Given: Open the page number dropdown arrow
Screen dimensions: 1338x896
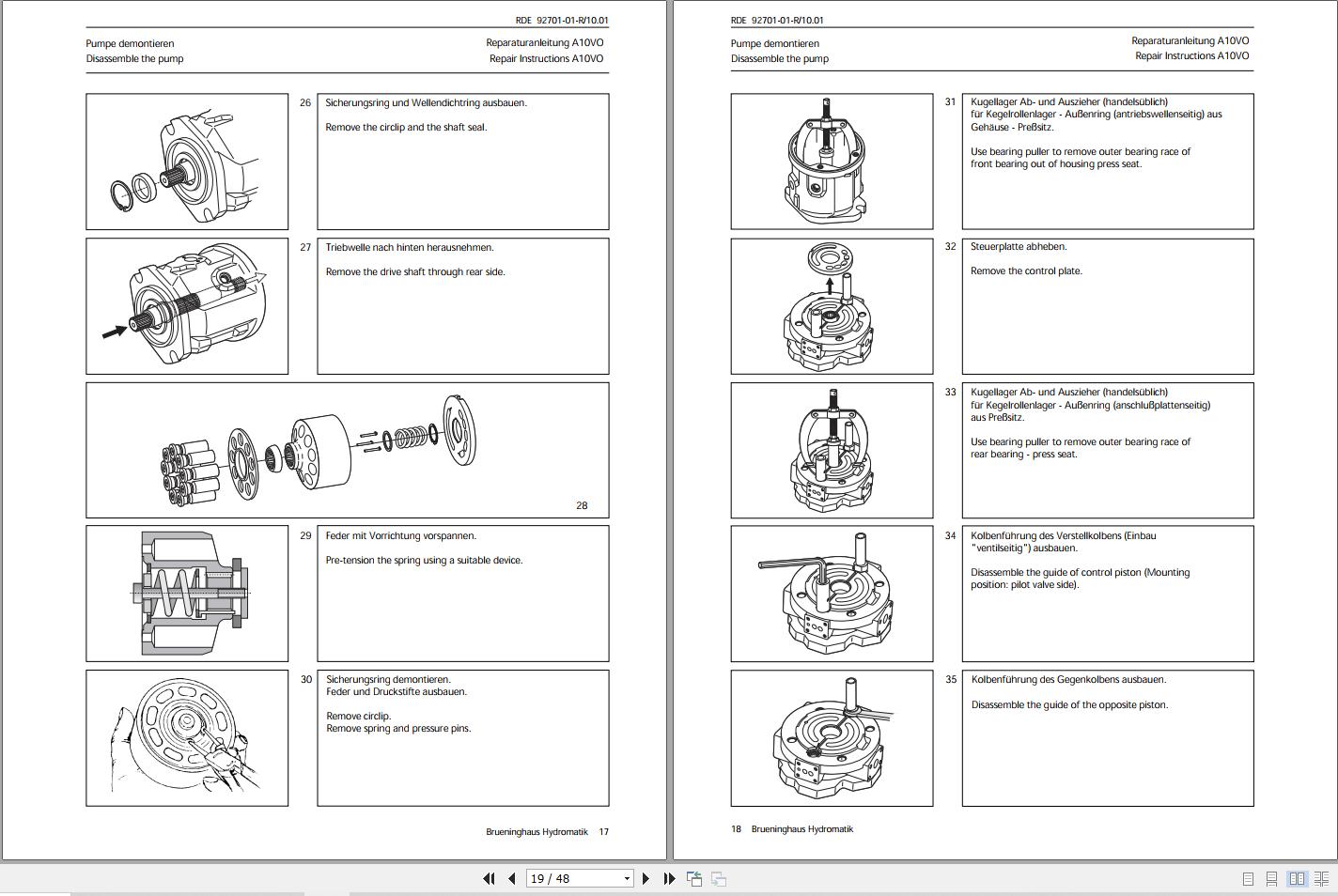Looking at the screenshot, I should 627,878.
